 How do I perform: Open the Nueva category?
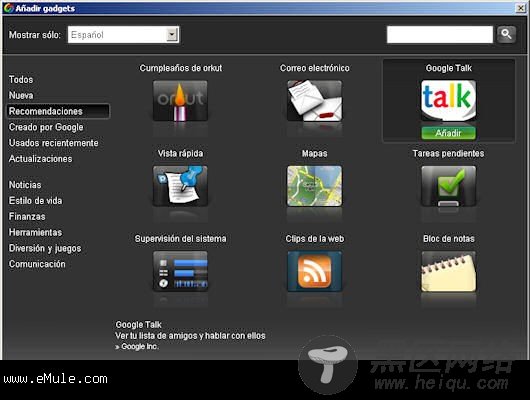tap(21, 95)
